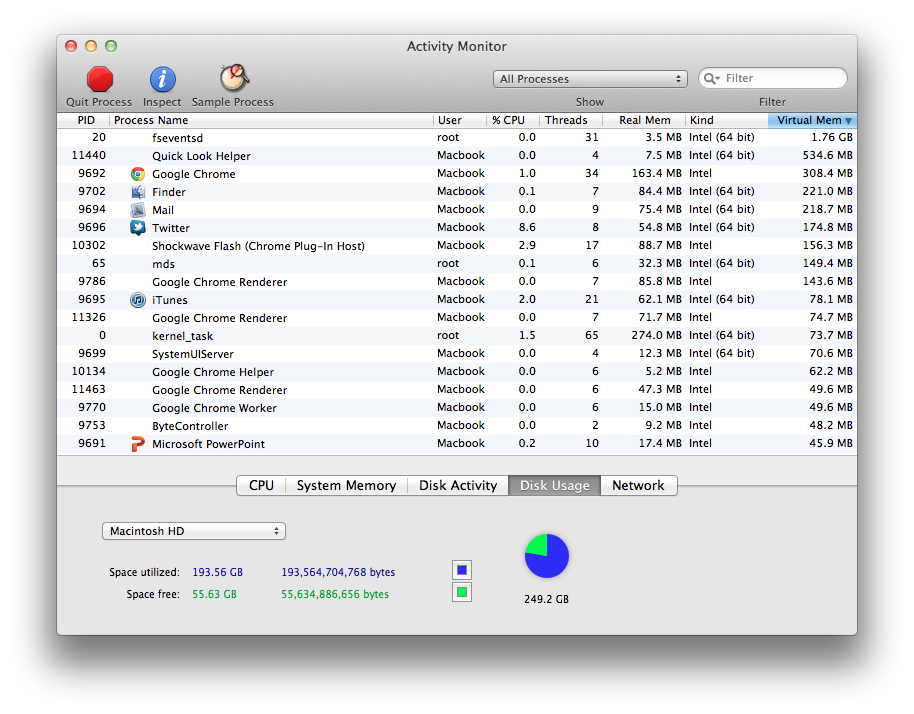Select the ByteController process row
914x714 pixels.
click(457, 426)
